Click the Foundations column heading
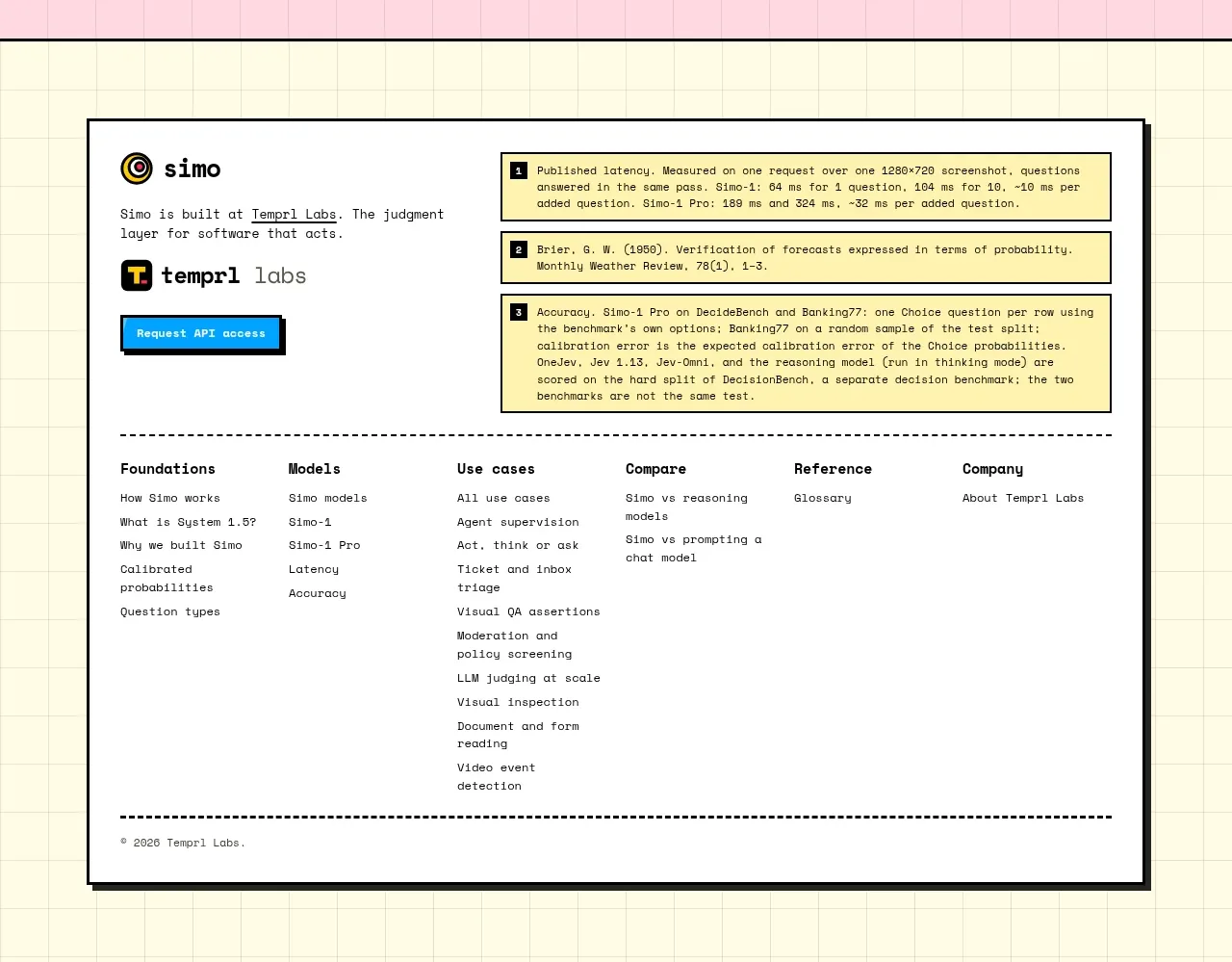This screenshot has width=1232, height=962. pos(167,469)
